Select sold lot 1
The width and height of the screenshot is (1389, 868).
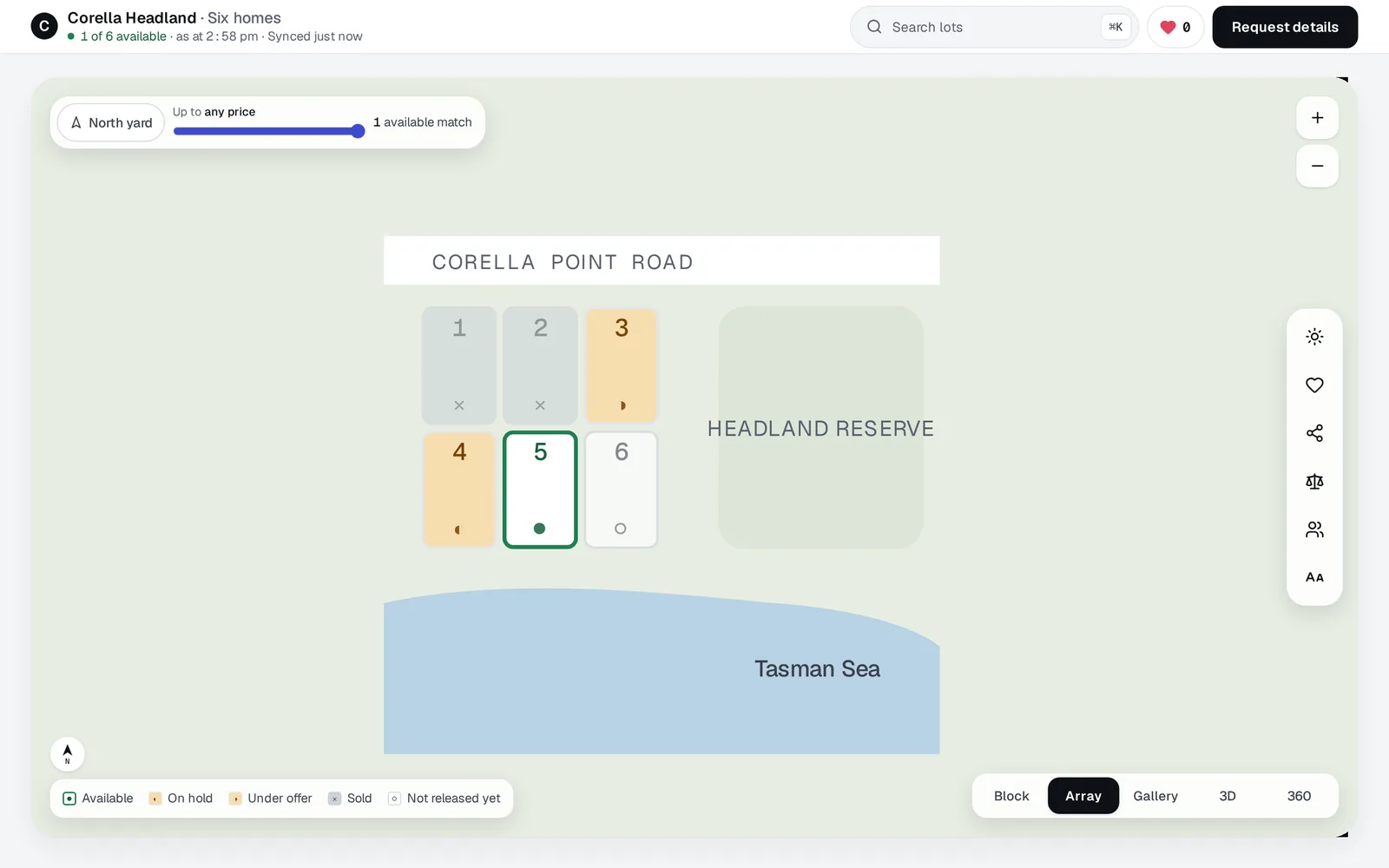point(459,365)
